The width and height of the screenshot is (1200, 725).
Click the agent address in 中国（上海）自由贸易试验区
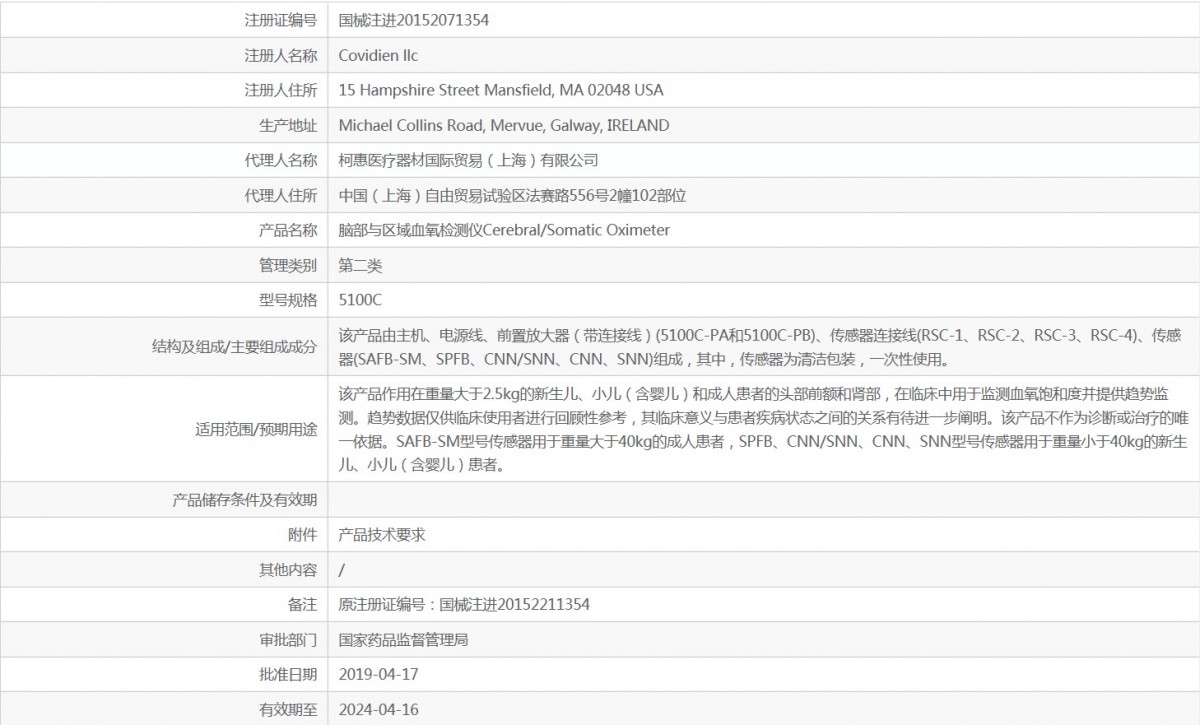pyautogui.click(x=512, y=196)
